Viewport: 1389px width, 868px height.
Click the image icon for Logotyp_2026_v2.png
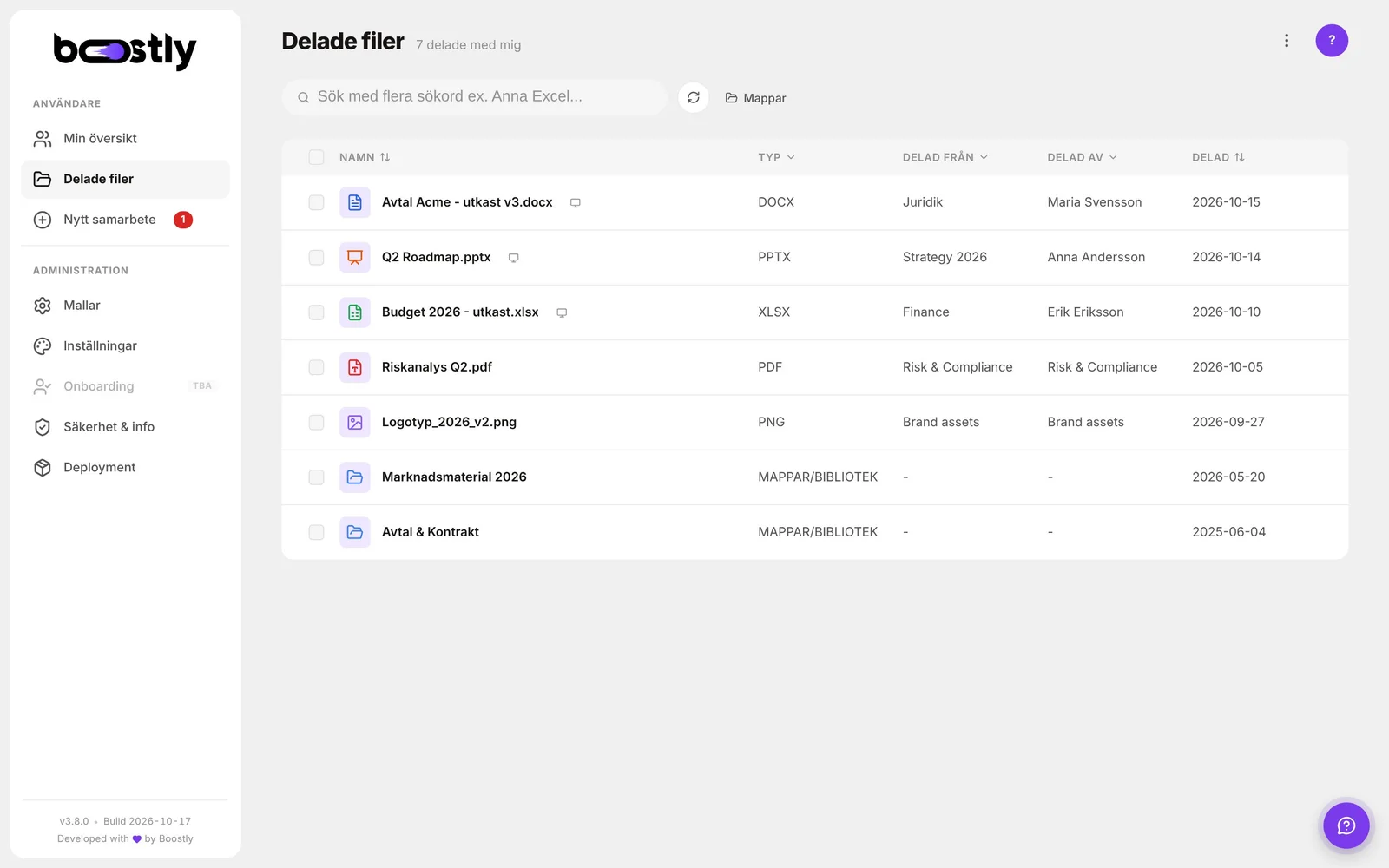(355, 422)
